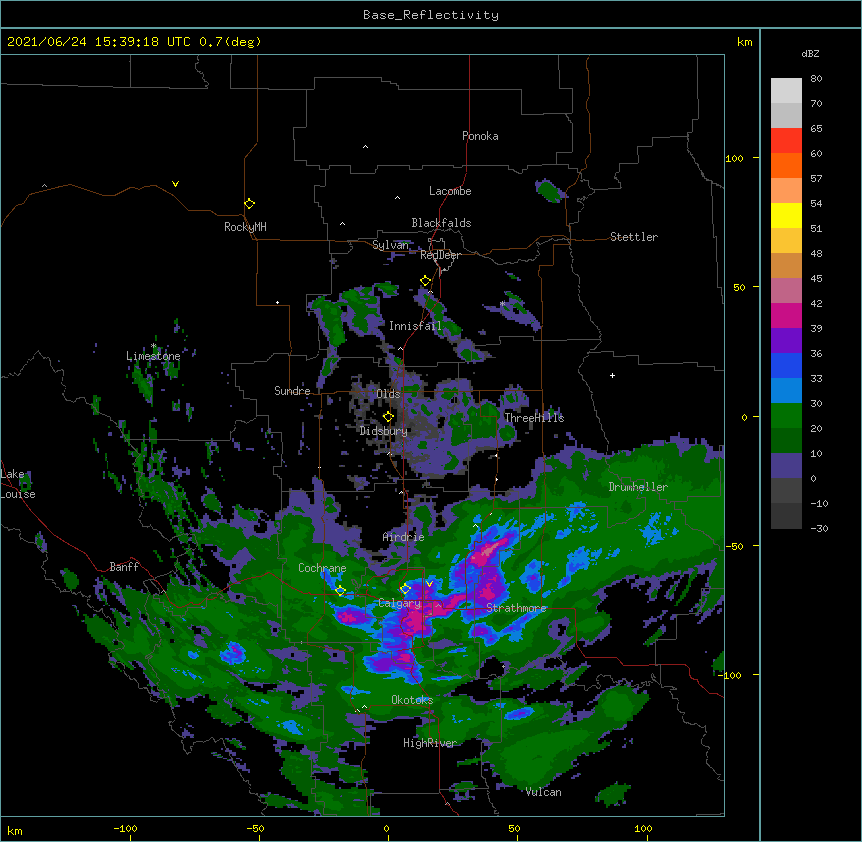This screenshot has height=842, width=862.
Task: Select the light gray 70-80 dBZ legend swatch
Action: point(786,91)
